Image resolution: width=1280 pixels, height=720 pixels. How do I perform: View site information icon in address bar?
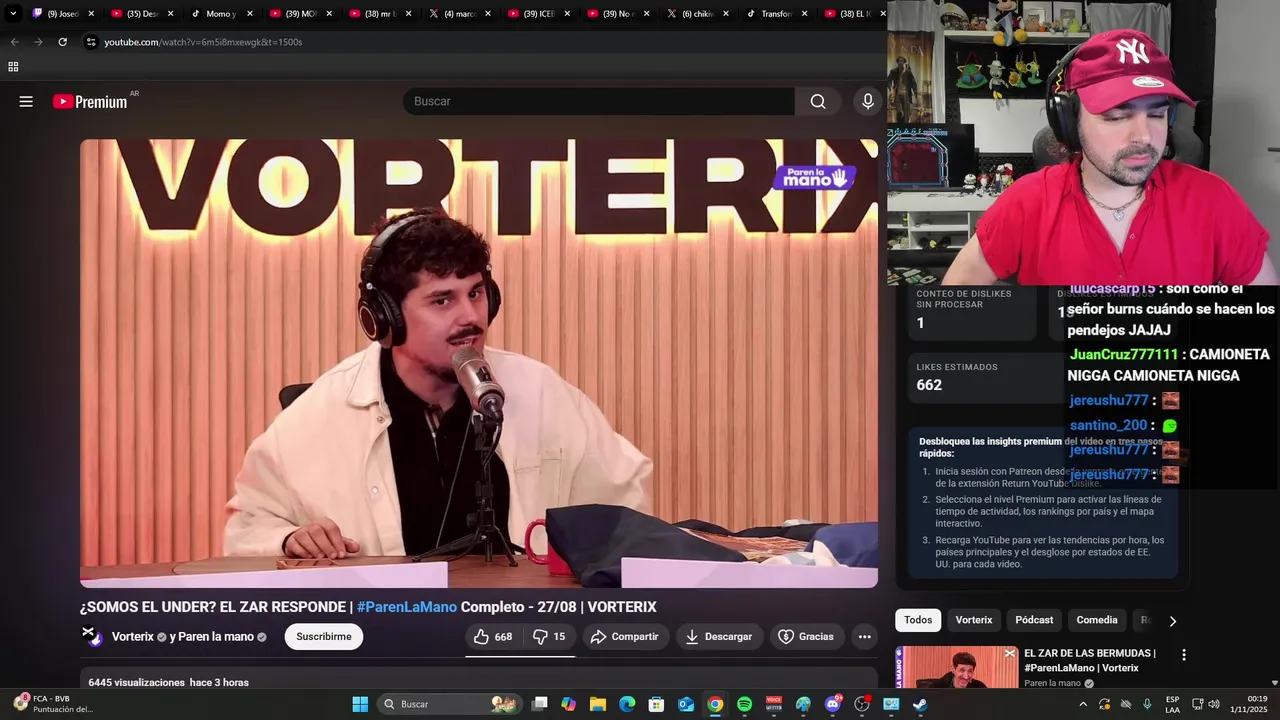pyautogui.click(x=91, y=42)
